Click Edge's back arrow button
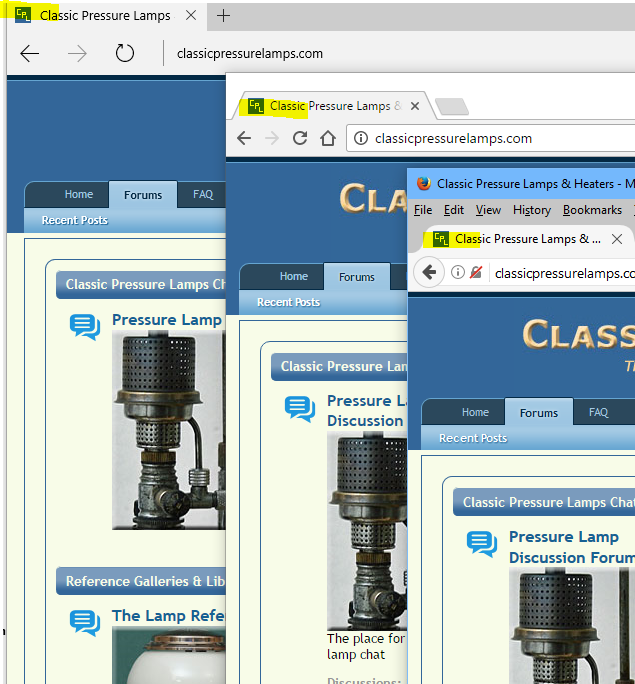The image size is (635, 684). coord(30,54)
